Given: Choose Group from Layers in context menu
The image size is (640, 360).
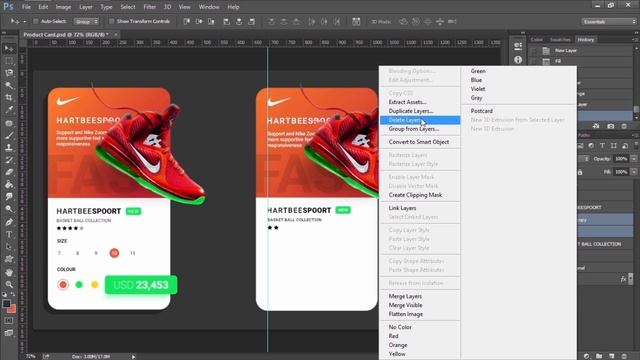Looking at the screenshot, I should [x=420, y=129].
